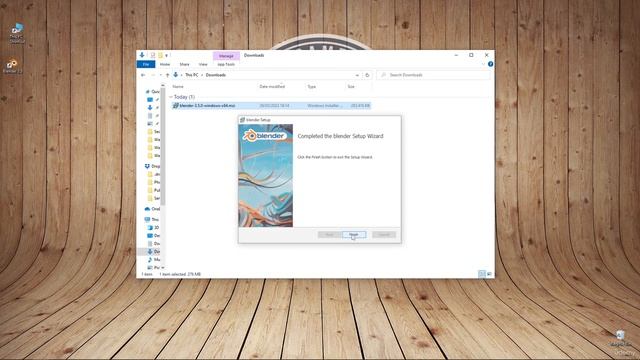The height and width of the screenshot is (360, 640).
Task: Click Downloads in the address breadcrumb
Action: [x=216, y=75]
